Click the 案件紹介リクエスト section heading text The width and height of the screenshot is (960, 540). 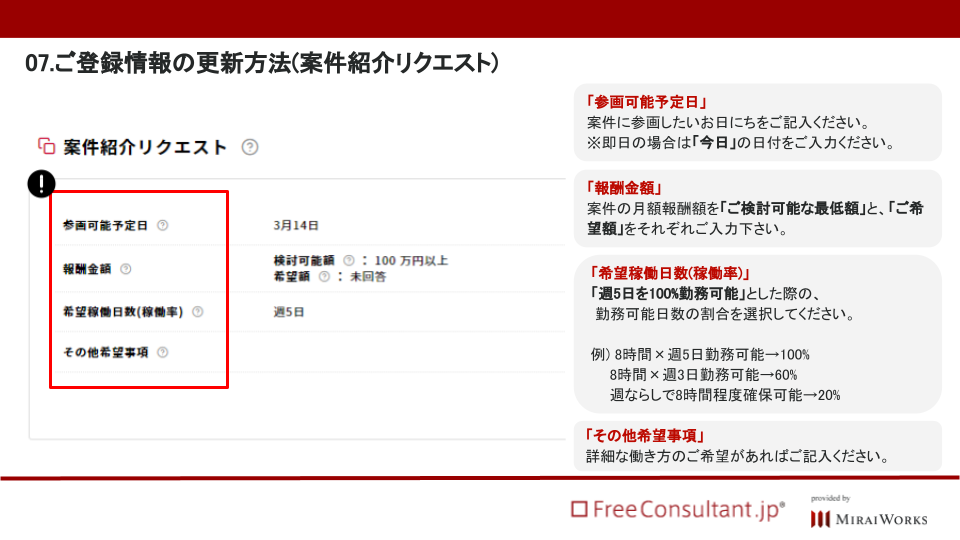point(145,147)
